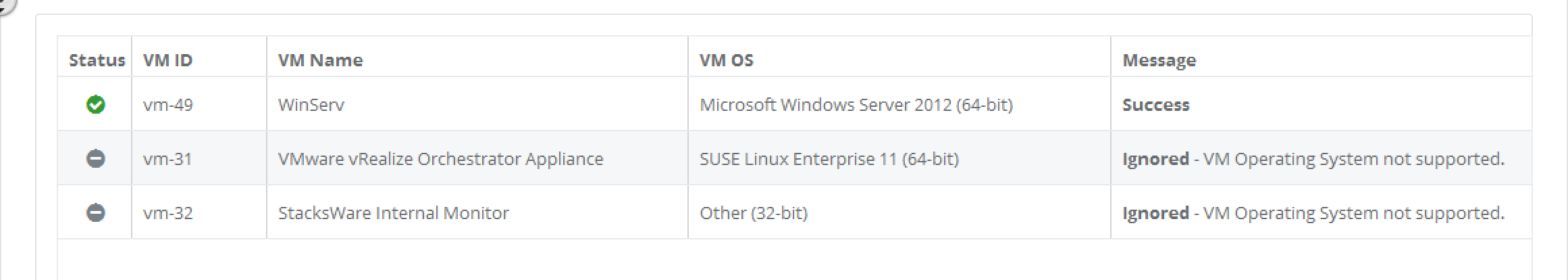Select the vm-31 ID cell
Screen dimensions: 1568x280
point(167,159)
